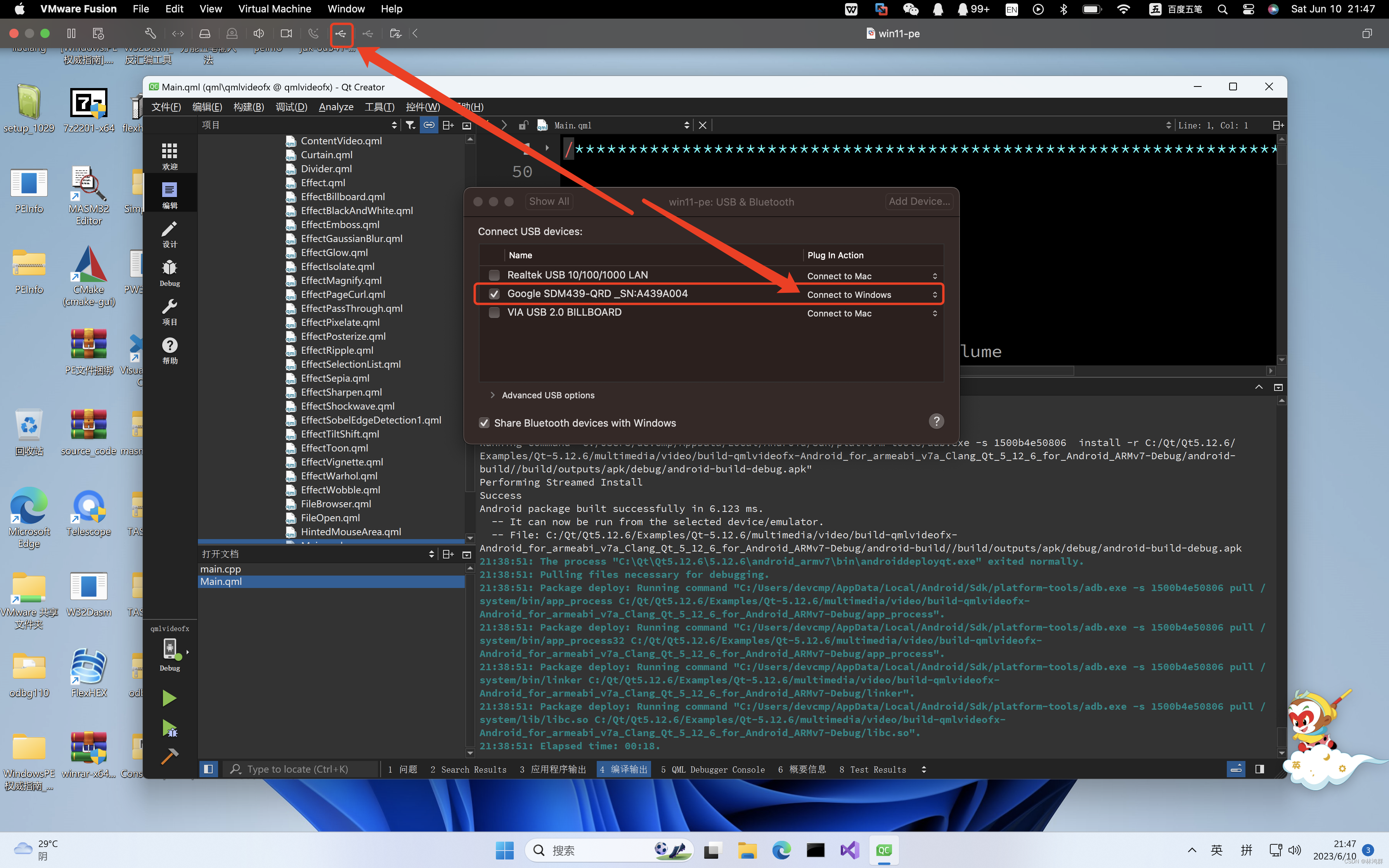Open the Welcome (欢迎) mode in Qt Creator

(170, 156)
